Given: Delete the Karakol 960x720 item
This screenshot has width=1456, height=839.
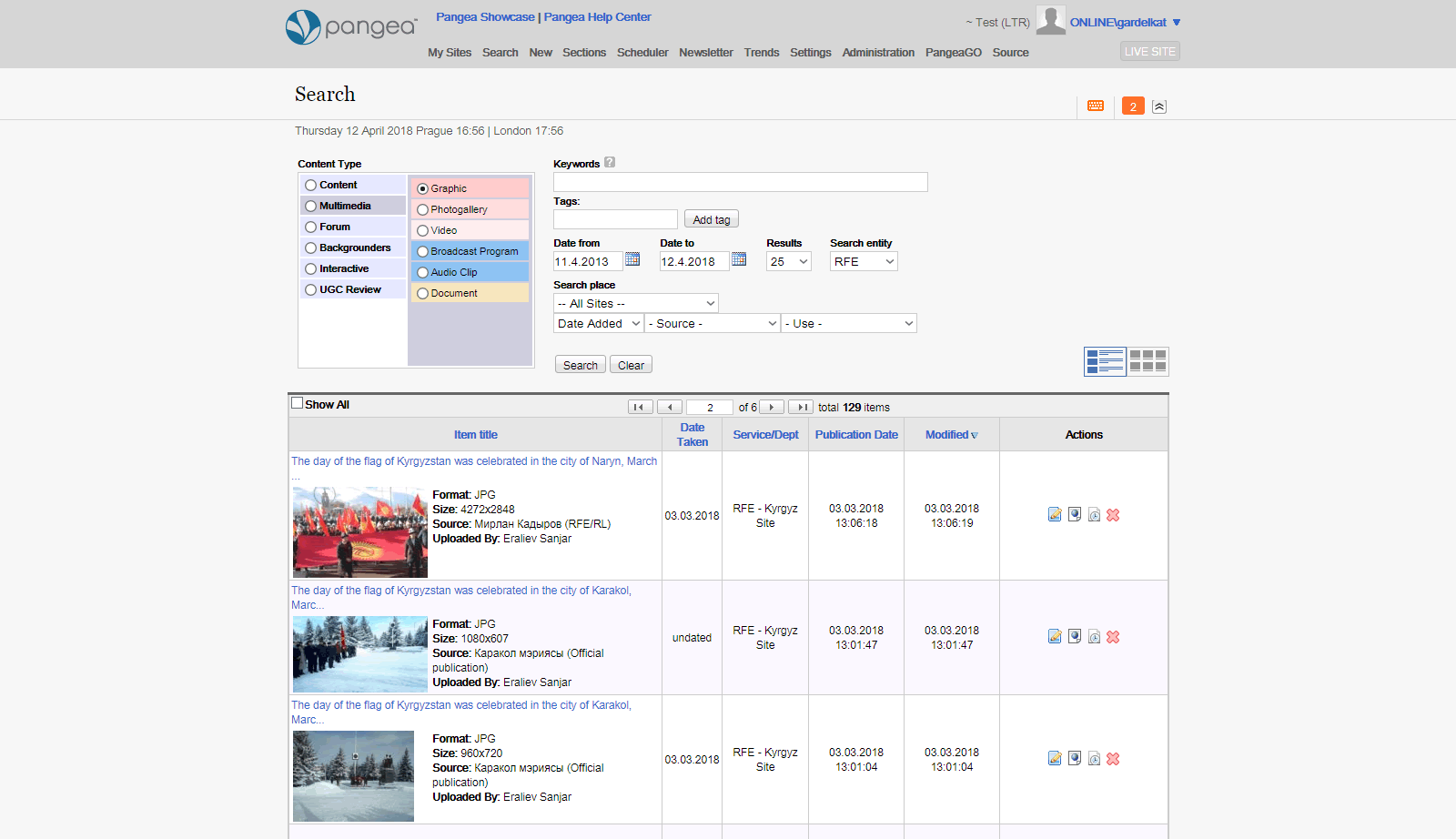Looking at the screenshot, I should tap(1113, 759).
